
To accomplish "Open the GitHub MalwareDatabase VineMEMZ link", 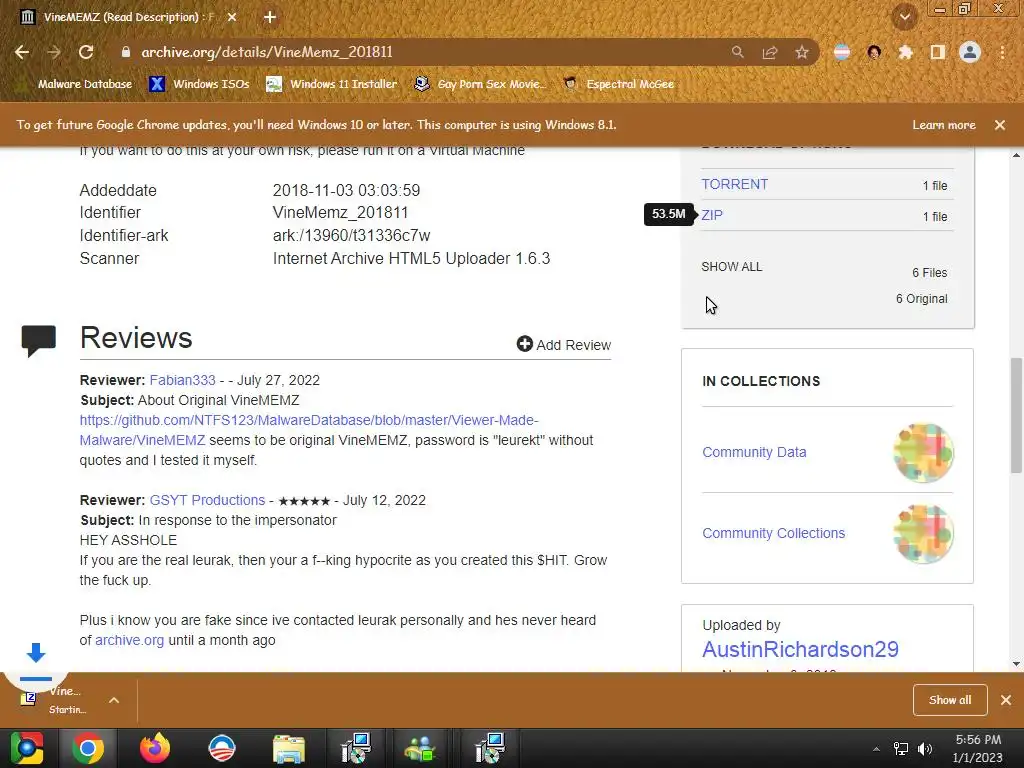I will 309,430.
